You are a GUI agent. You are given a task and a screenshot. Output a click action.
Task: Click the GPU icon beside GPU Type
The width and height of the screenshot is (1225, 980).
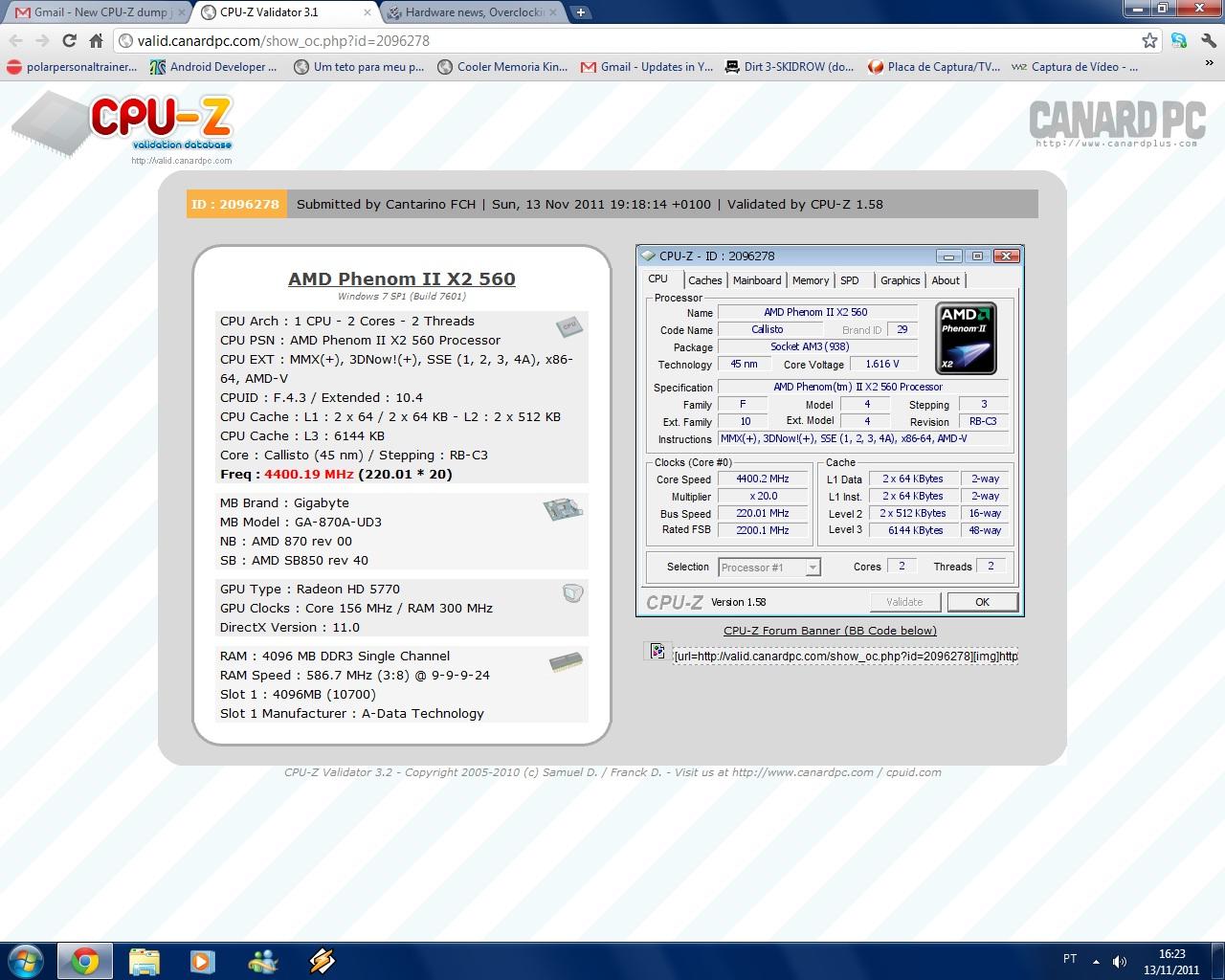click(573, 593)
